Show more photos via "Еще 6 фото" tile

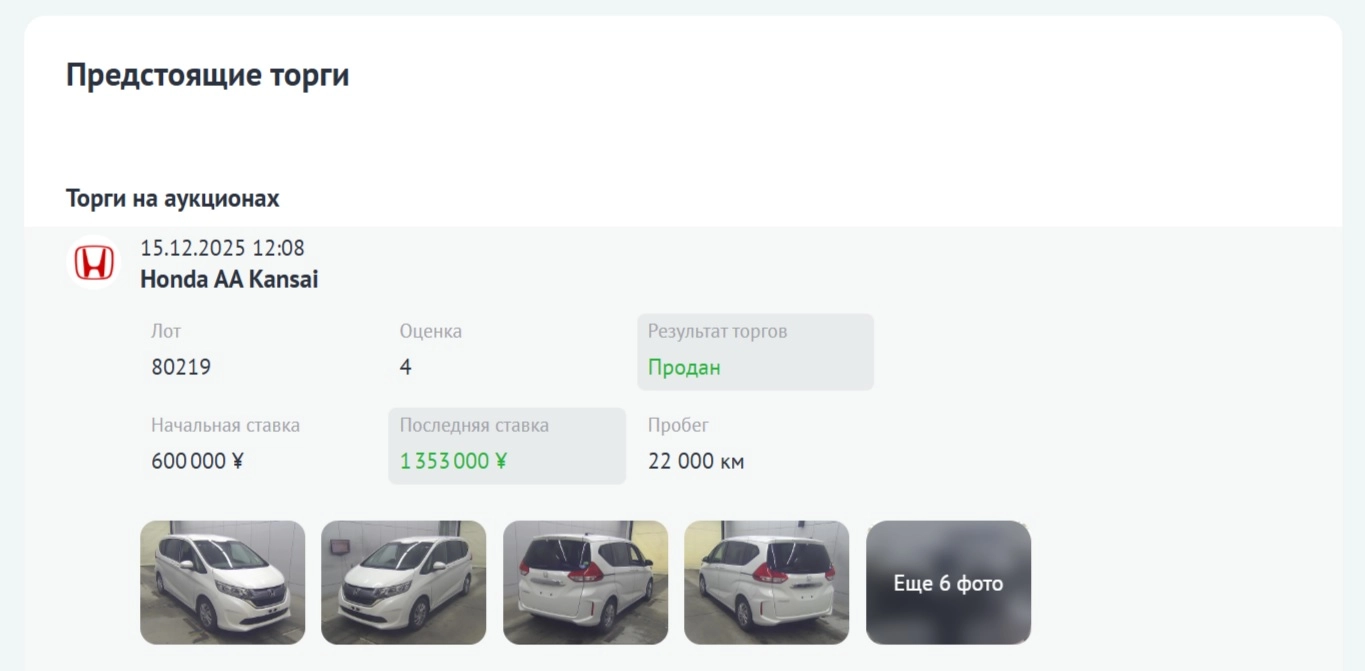point(948,582)
